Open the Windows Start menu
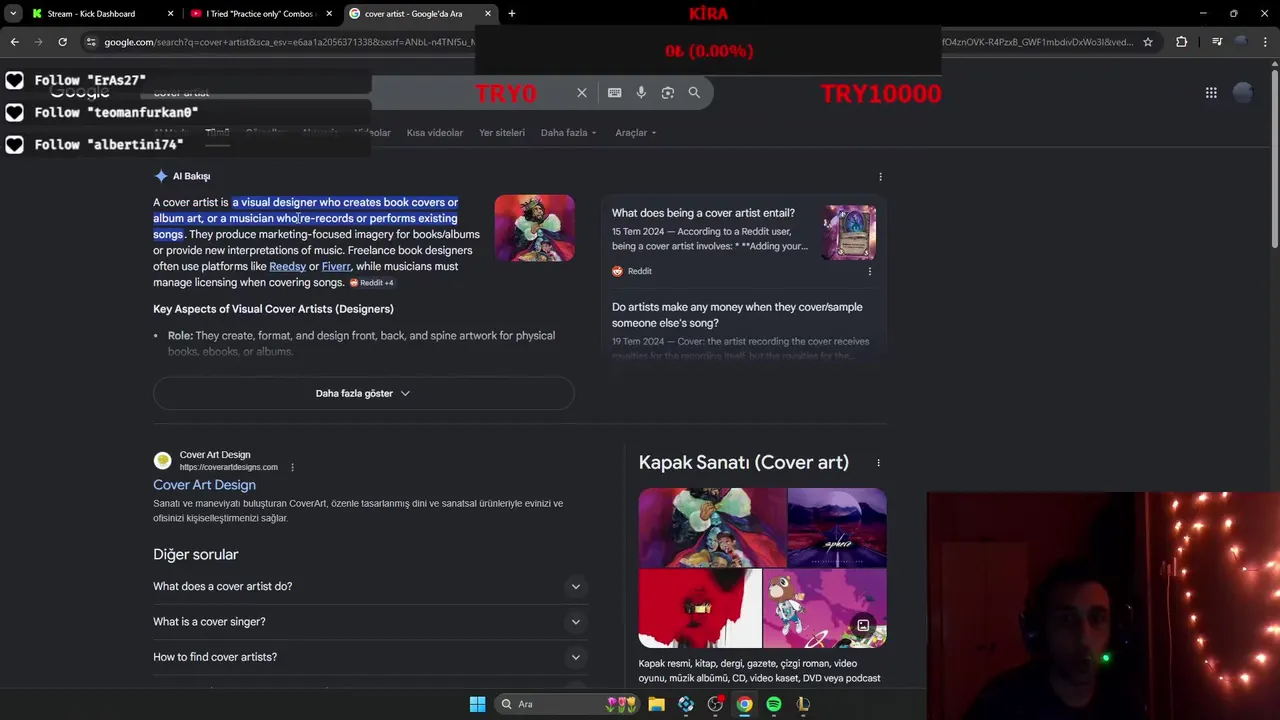The image size is (1280, 720). (477, 704)
